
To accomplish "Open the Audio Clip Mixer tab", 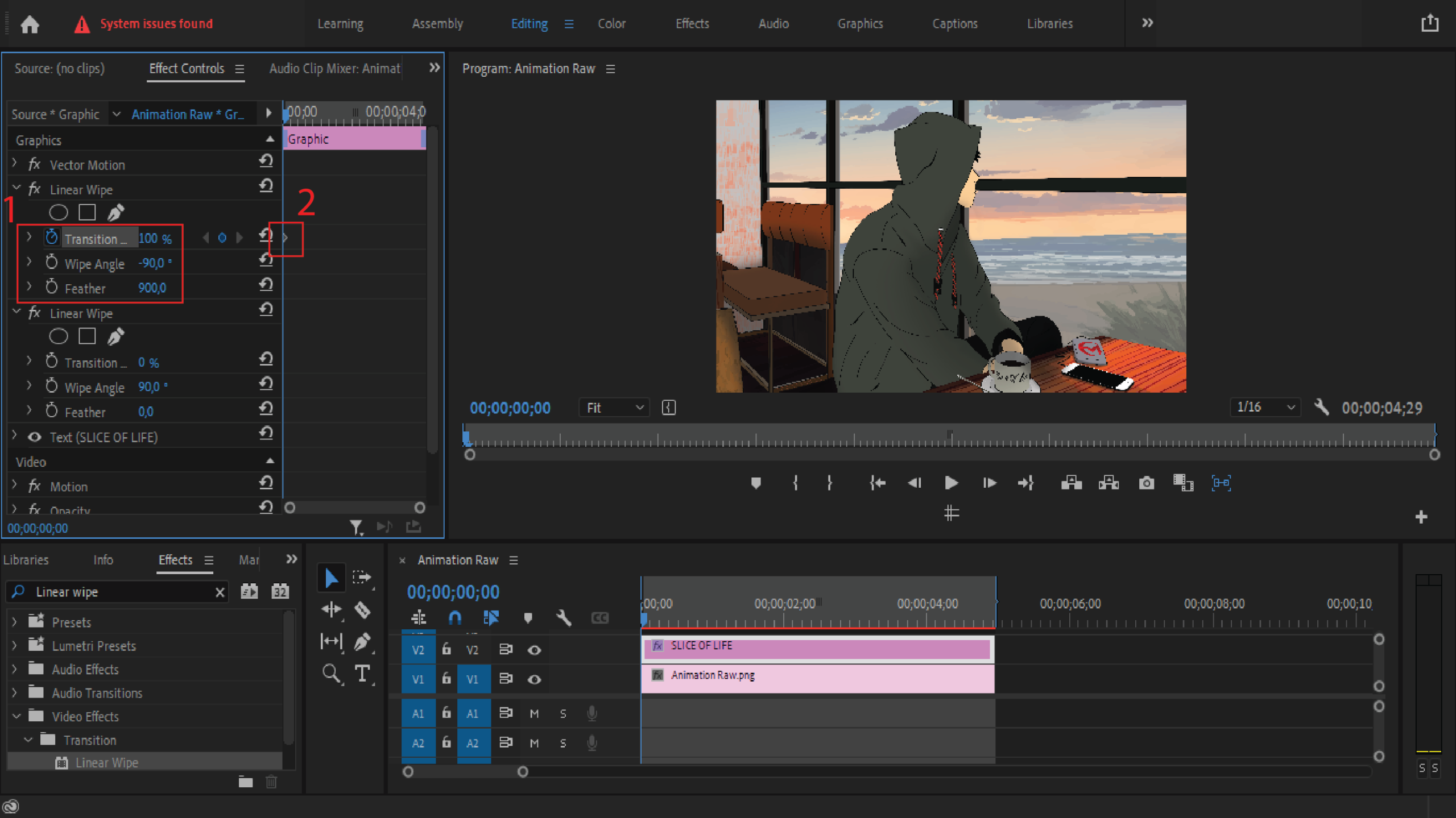I will point(334,69).
